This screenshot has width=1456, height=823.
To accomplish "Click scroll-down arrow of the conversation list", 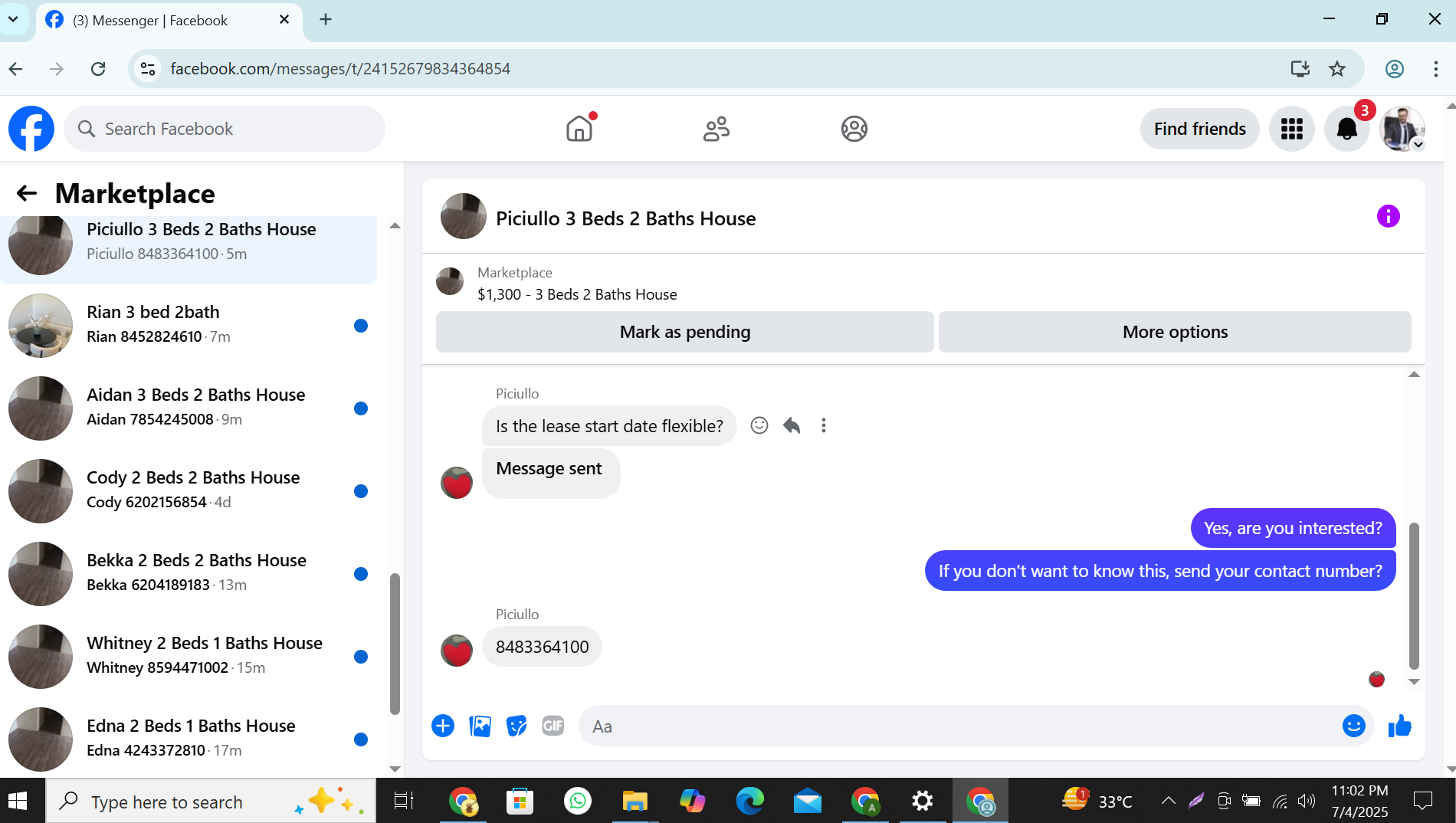I will point(395,769).
